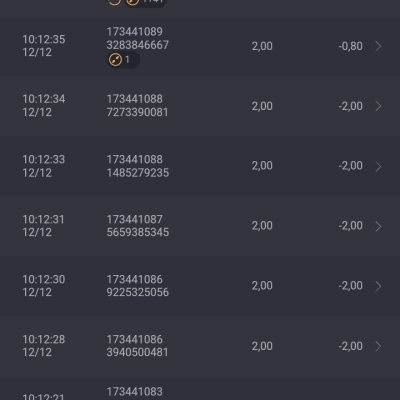400x400 pixels.
Task: Open details chevron for 10:12:35 bet
Action: pyautogui.click(x=378, y=46)
